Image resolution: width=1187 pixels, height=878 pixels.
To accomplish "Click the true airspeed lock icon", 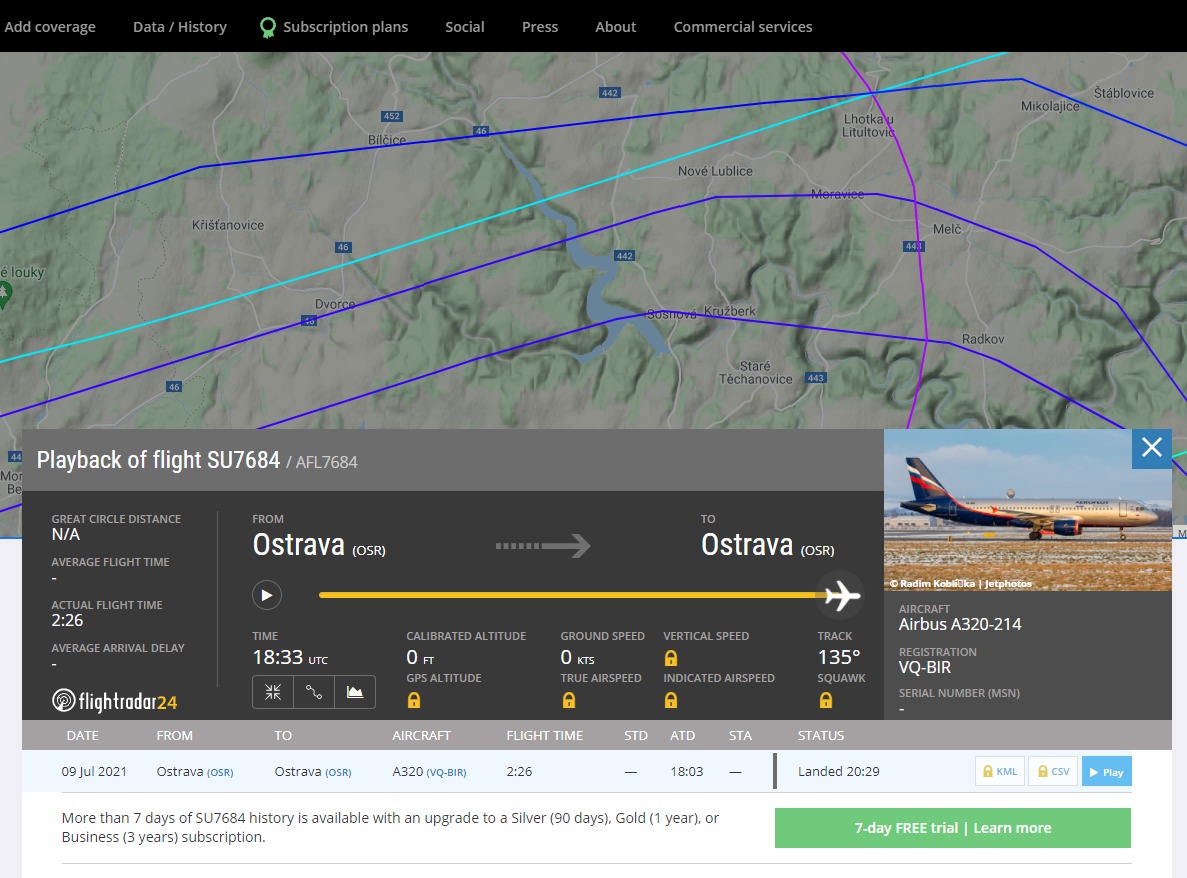I will tap(569, 700).
